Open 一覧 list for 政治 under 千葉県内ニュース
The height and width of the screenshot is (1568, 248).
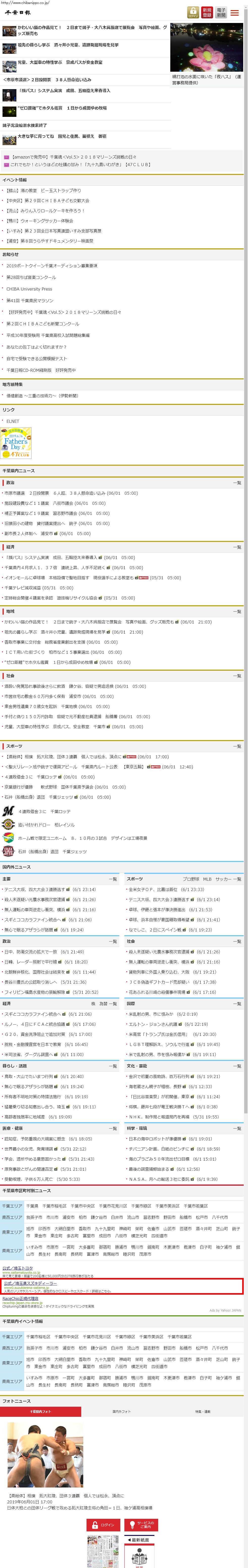[237, 483]
